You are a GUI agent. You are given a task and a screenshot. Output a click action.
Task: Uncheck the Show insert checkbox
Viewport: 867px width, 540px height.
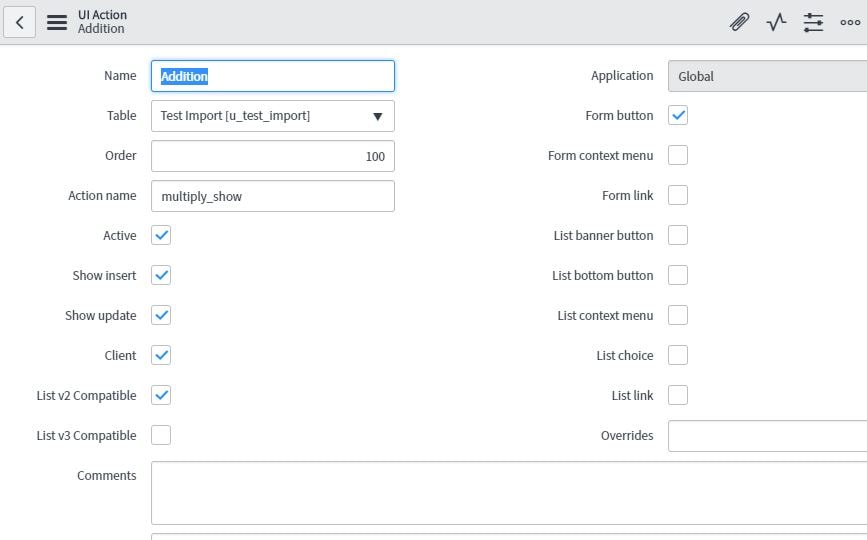(161, 275)
